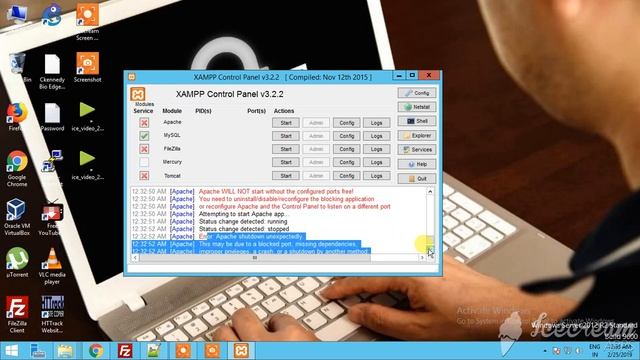Start the Apache module
Screen dimensions: 640x360
point(286,122)
